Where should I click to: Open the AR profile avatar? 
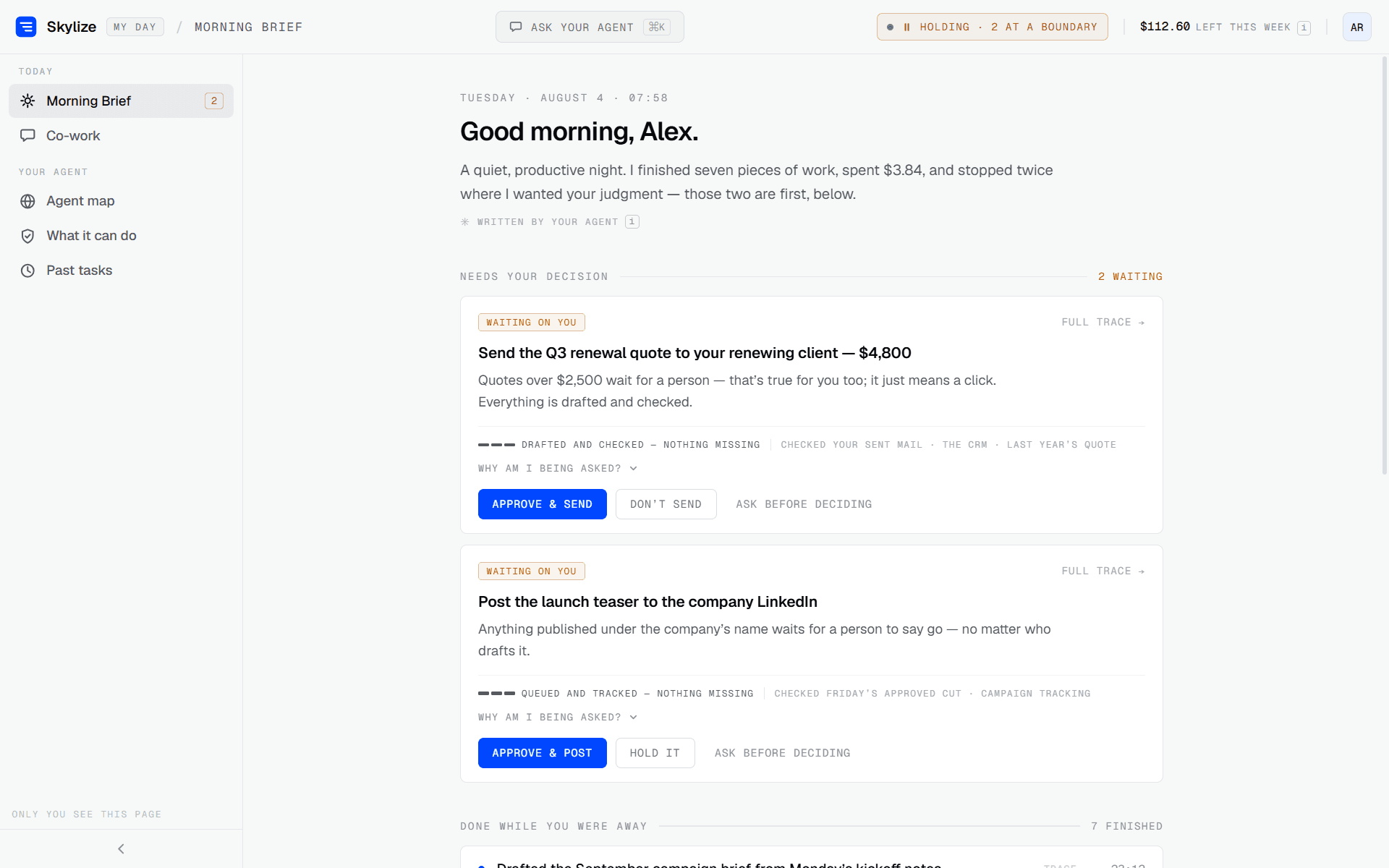(1356, 27)
